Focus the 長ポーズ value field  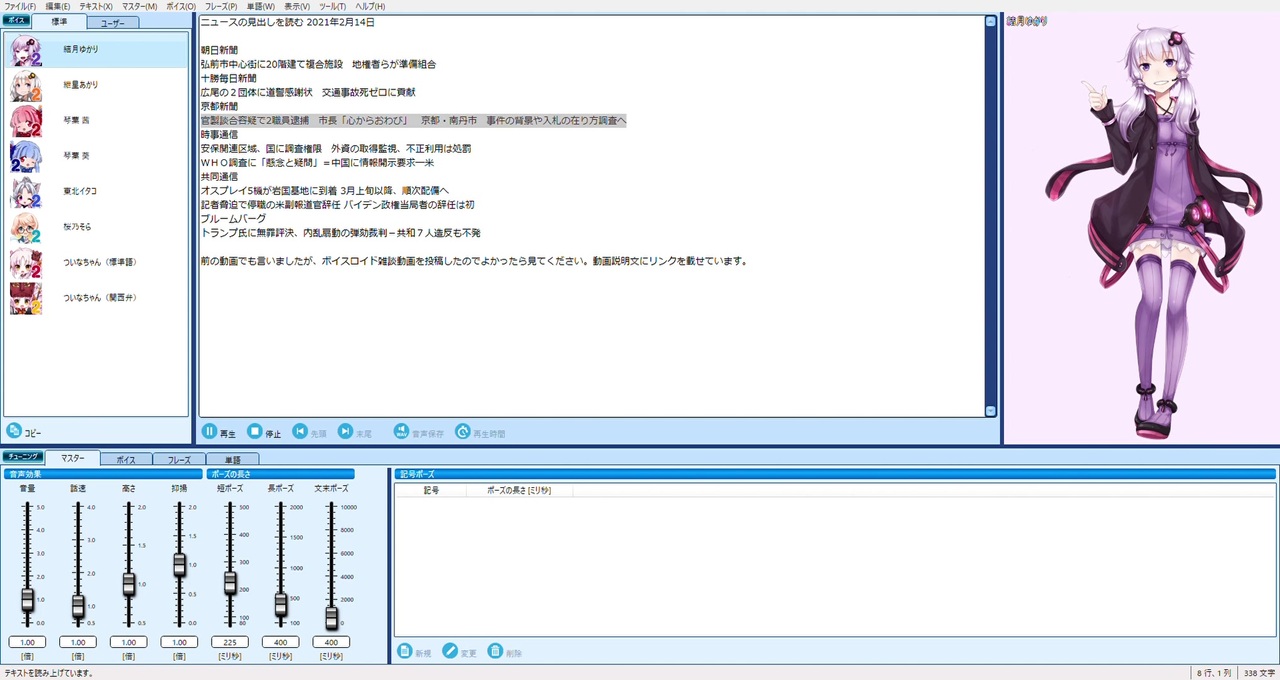281,642
